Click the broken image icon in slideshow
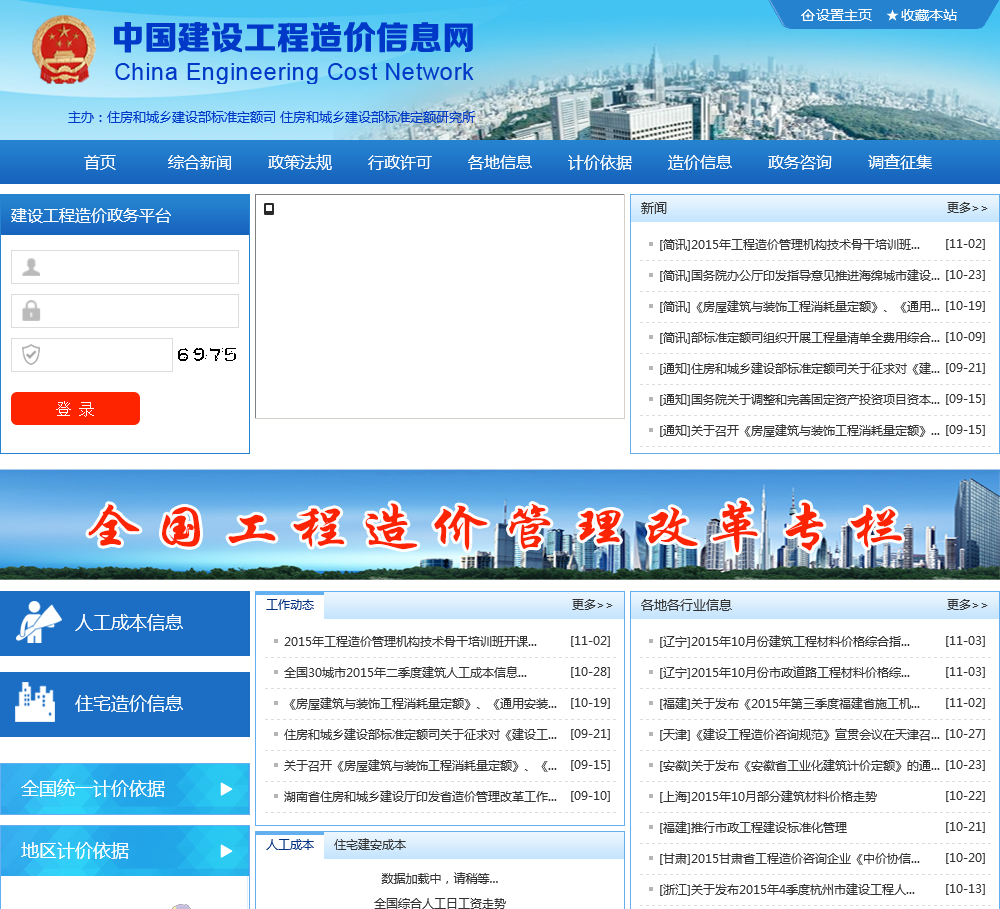Image resolution: width=1000 pixels, height=909 pixels. tap(269, 209)
